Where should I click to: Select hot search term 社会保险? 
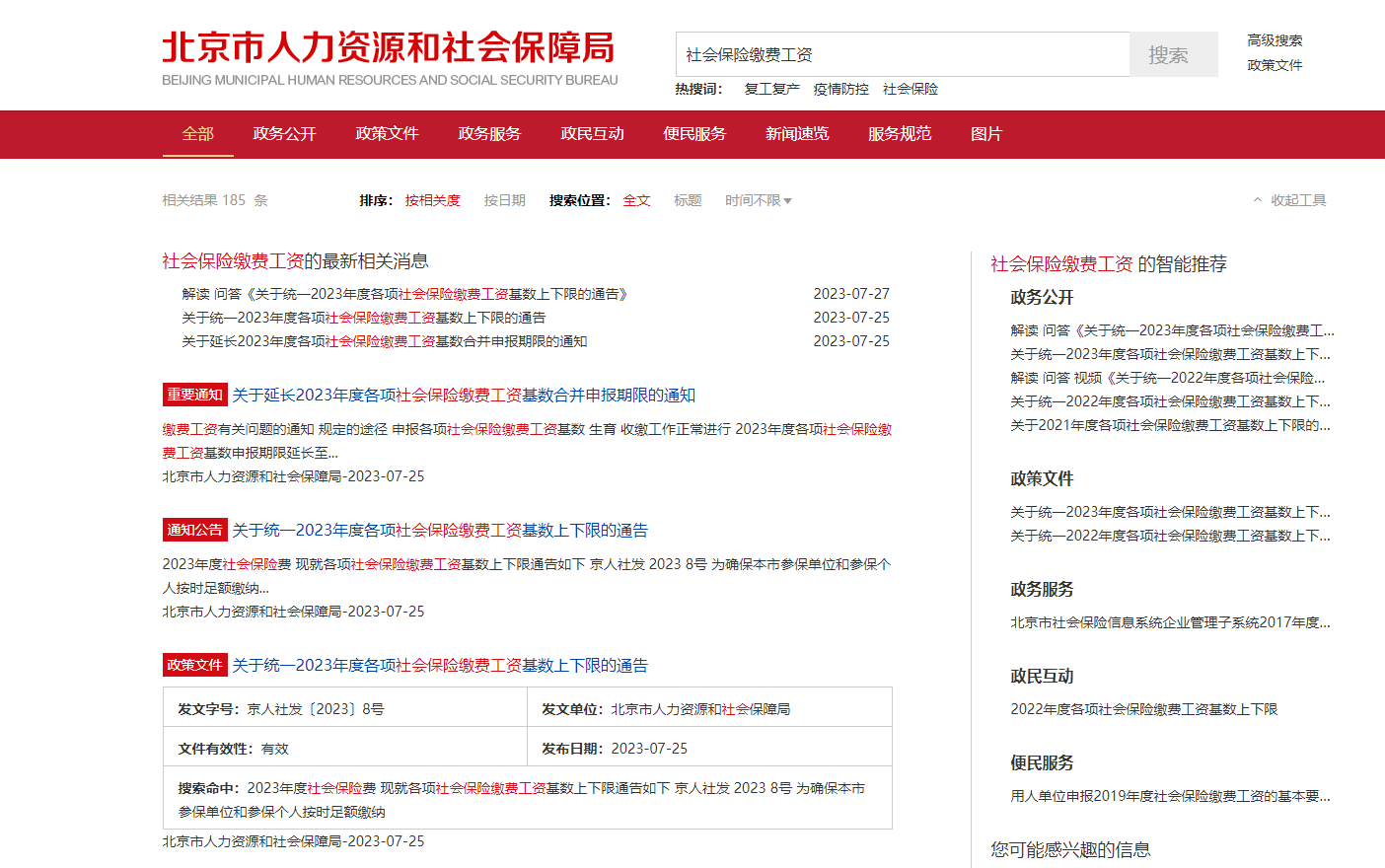[x=911, y=89]
